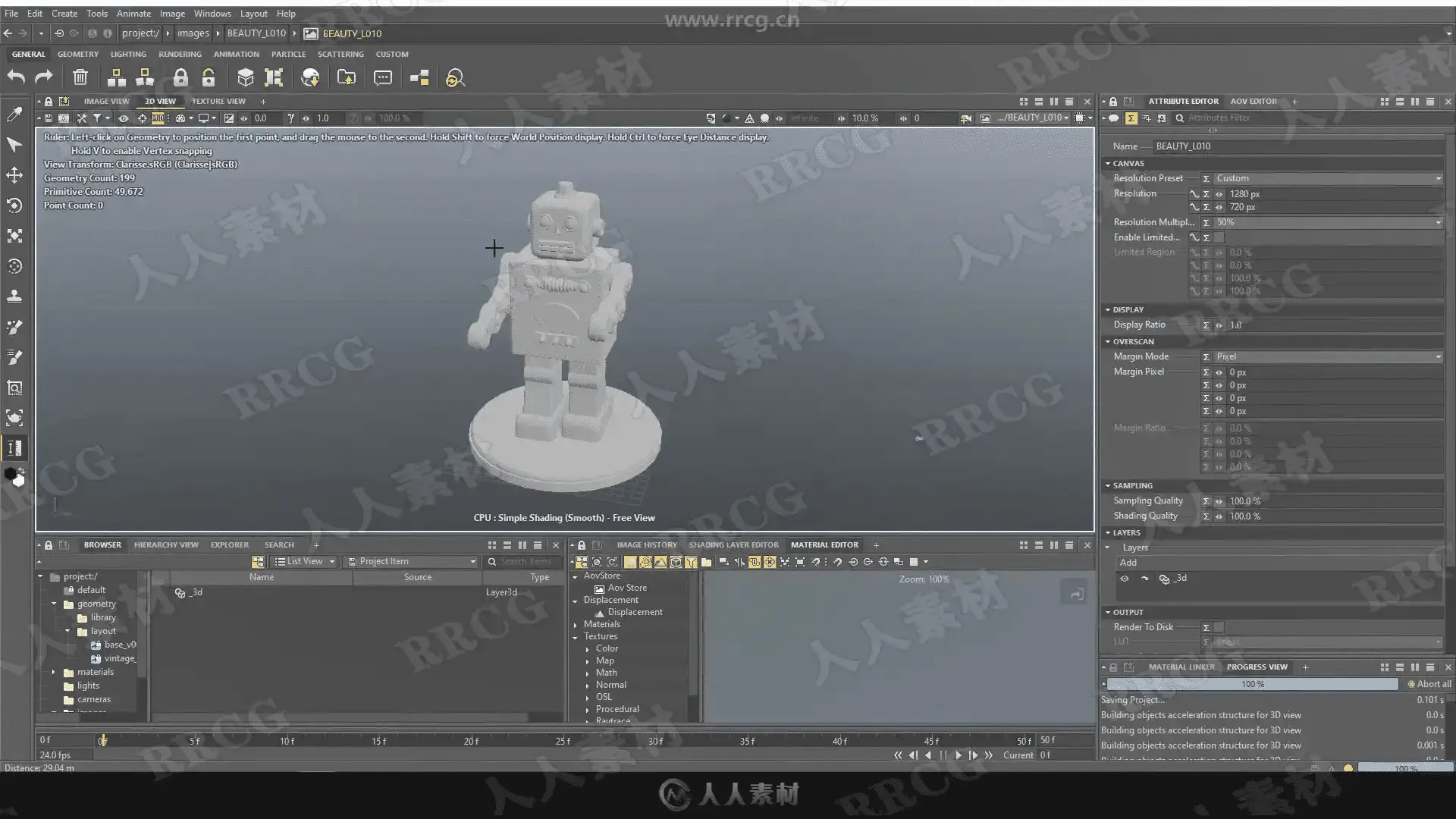Switch to the TEXTURE VIEW tab

point(218,101)
